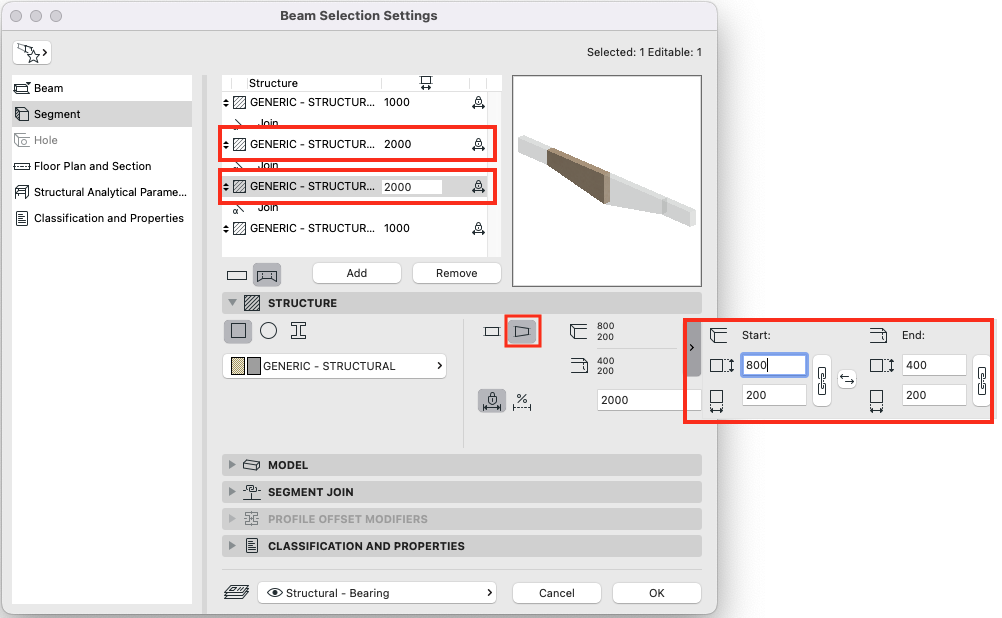
Task: Toggle the End dimensions chain link
Action: tap(982, 381)
